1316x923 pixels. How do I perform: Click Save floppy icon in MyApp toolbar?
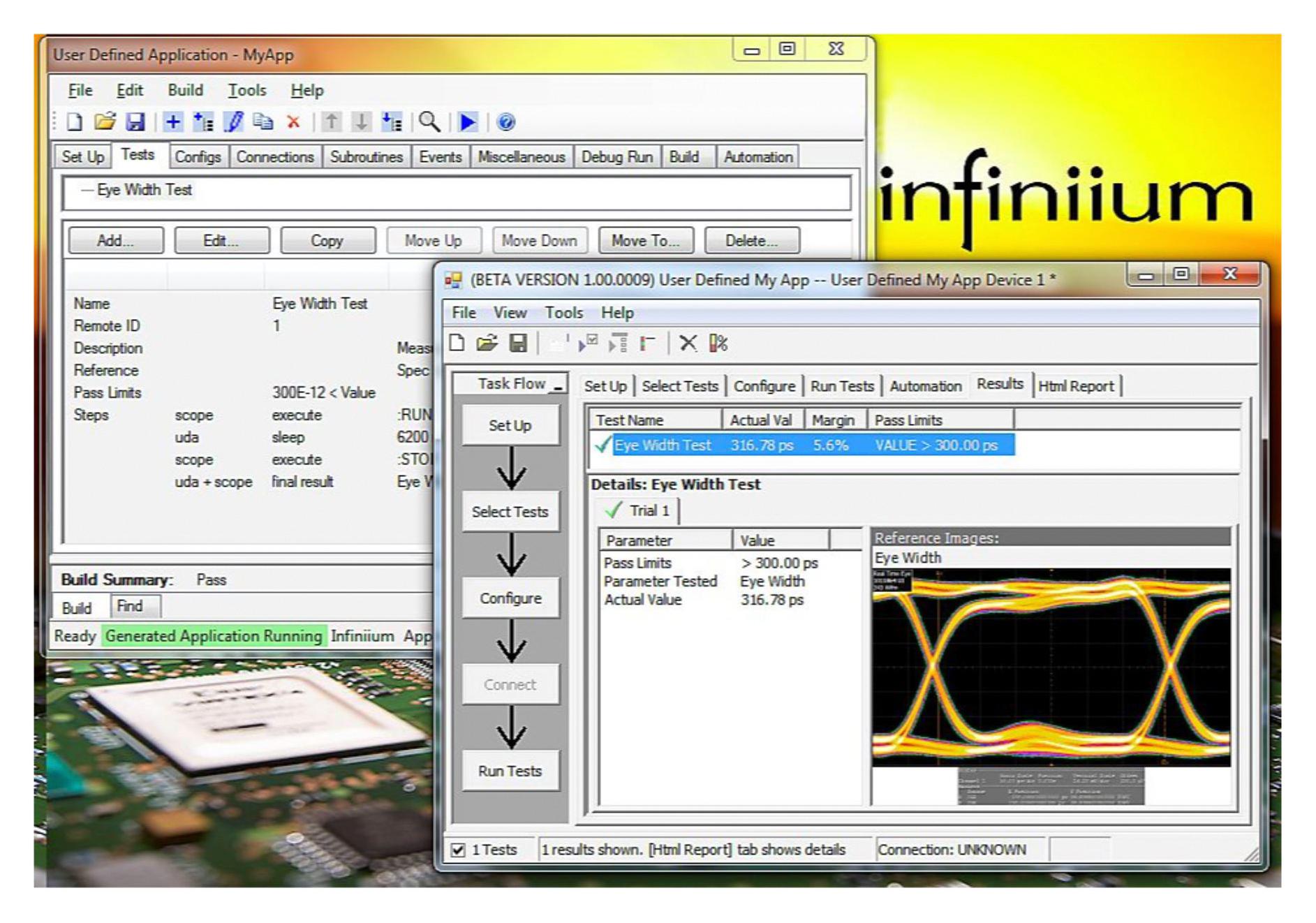point(135,122)
